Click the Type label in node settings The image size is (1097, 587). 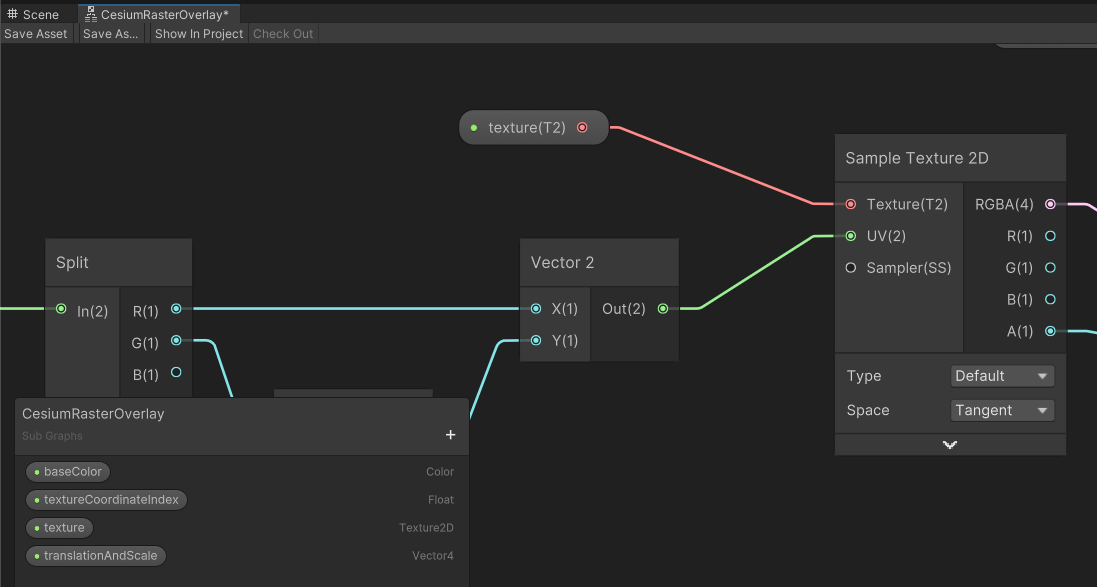click(x=864, y=376)
